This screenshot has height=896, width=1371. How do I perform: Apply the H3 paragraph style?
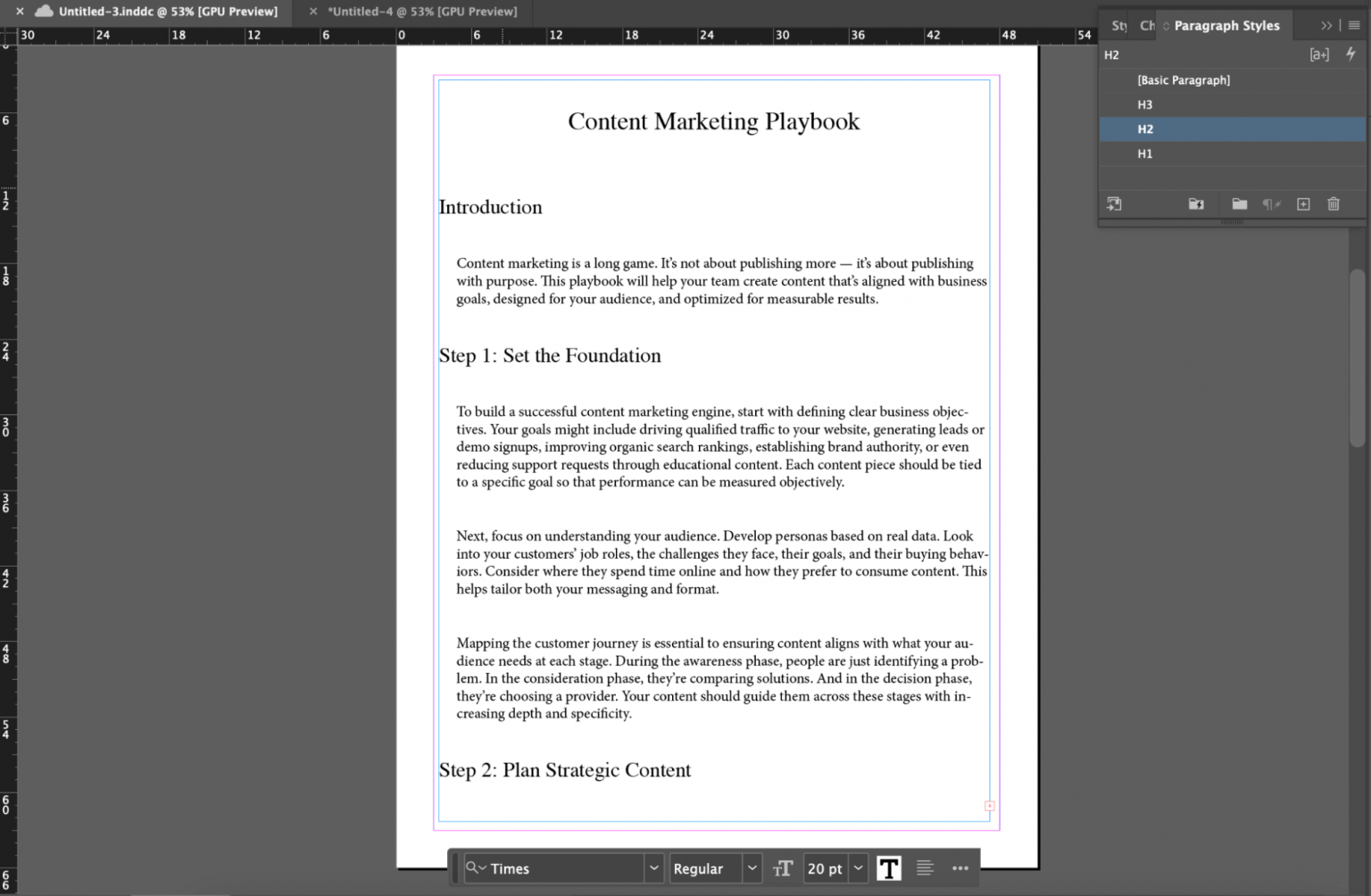[x=1145, y=105]
